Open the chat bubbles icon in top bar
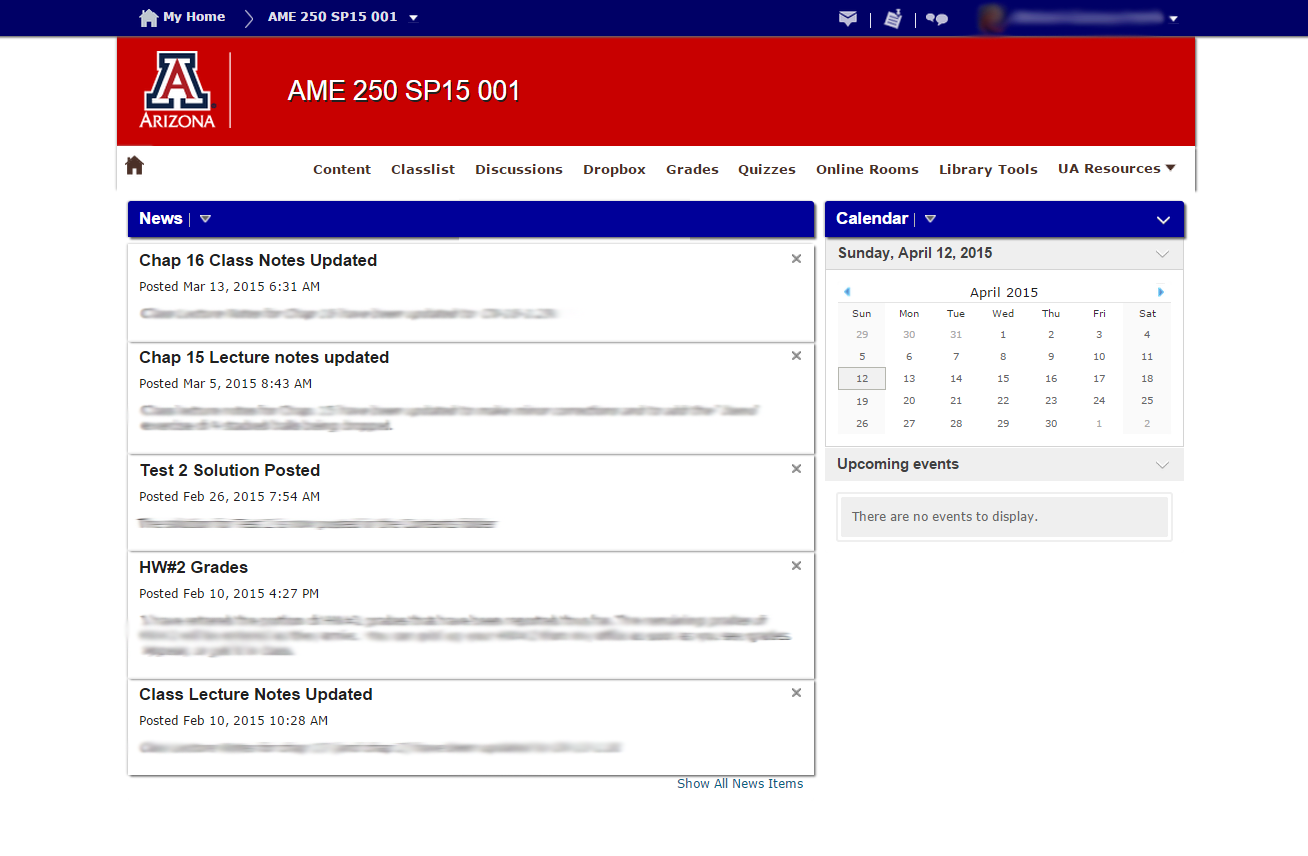Screen dimensions: 1308x856 937,18
